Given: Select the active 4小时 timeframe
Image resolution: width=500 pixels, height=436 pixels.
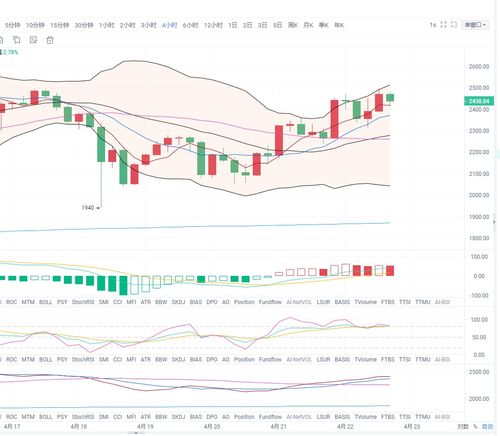Looking at the screenshot, I should (x=170, y=25).
